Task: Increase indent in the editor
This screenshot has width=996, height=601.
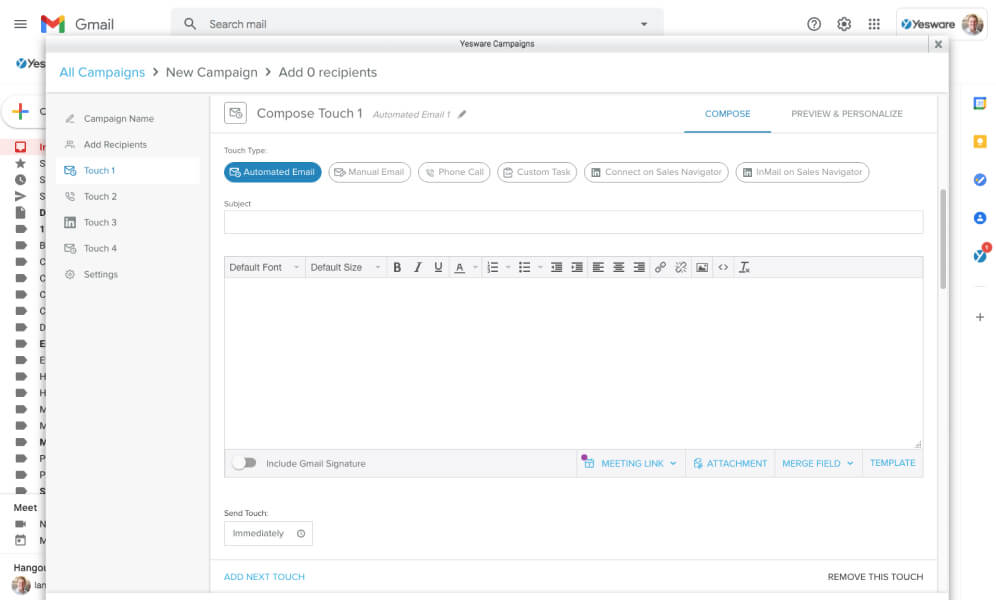Action: [577, 267]
